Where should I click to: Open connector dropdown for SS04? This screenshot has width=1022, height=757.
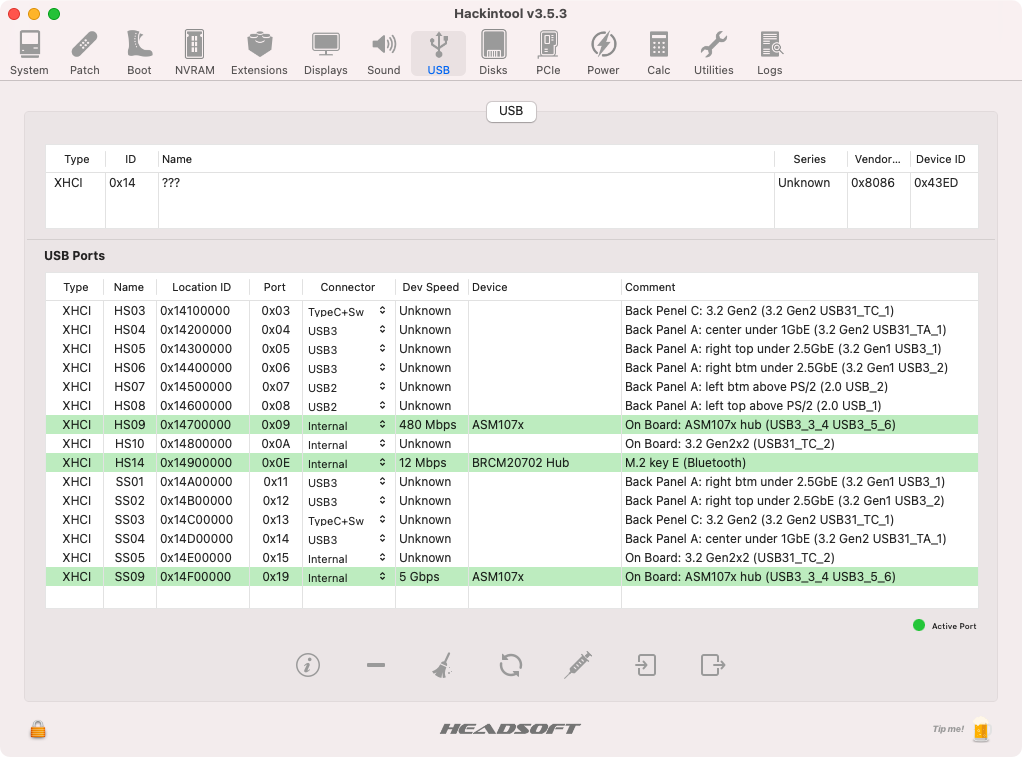tap(348, 539)
